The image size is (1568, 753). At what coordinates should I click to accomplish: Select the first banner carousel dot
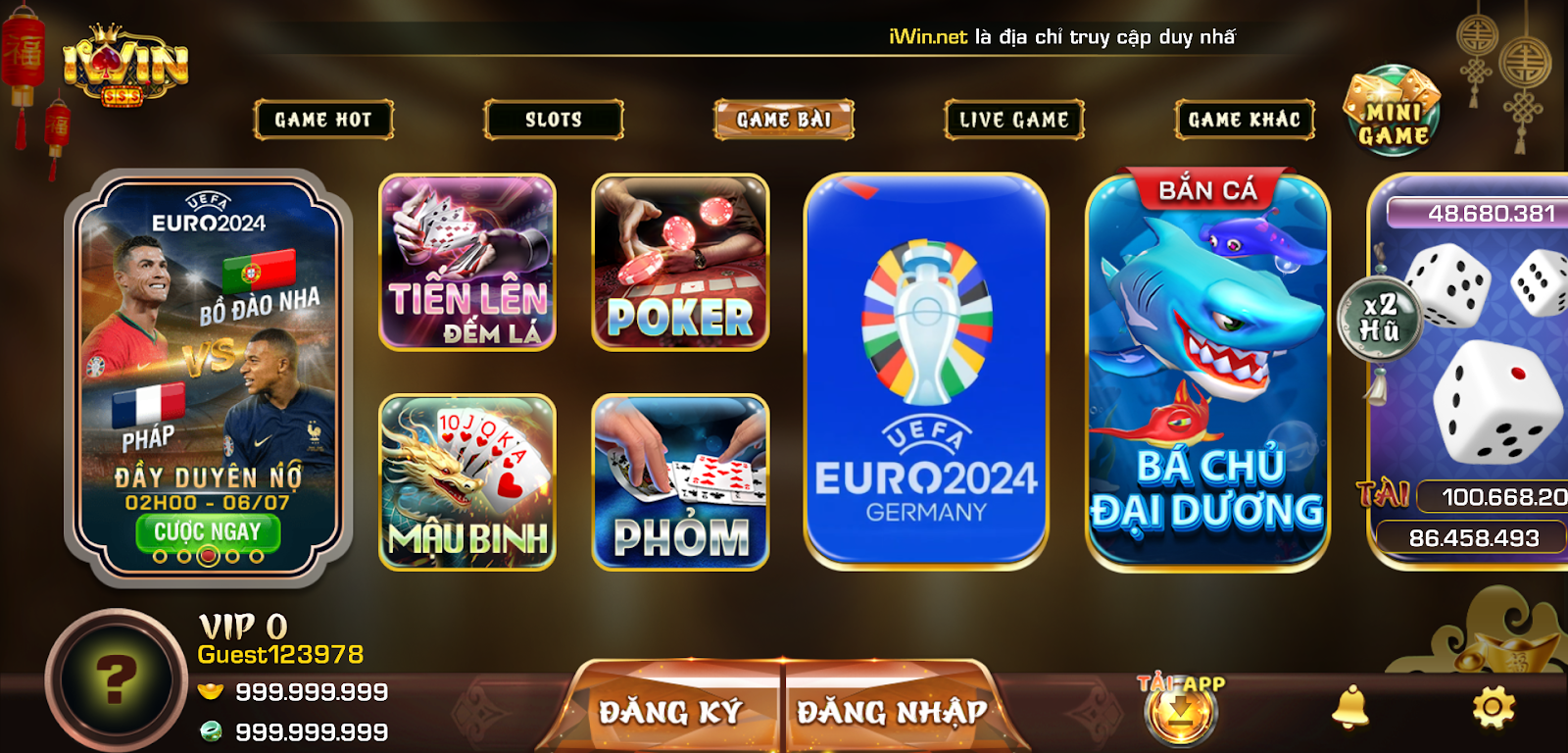(x=160, y=556)
